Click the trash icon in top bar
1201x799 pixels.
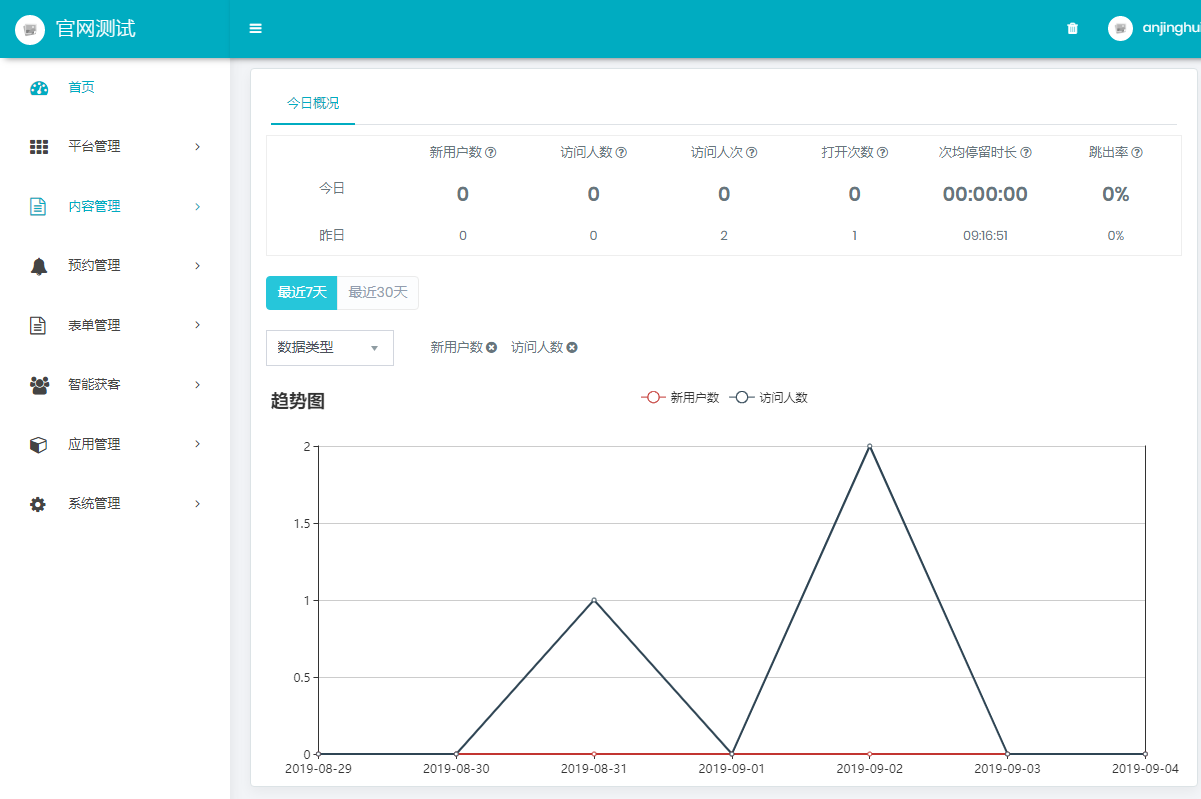pyautogui.click(x=1072, y=28)
